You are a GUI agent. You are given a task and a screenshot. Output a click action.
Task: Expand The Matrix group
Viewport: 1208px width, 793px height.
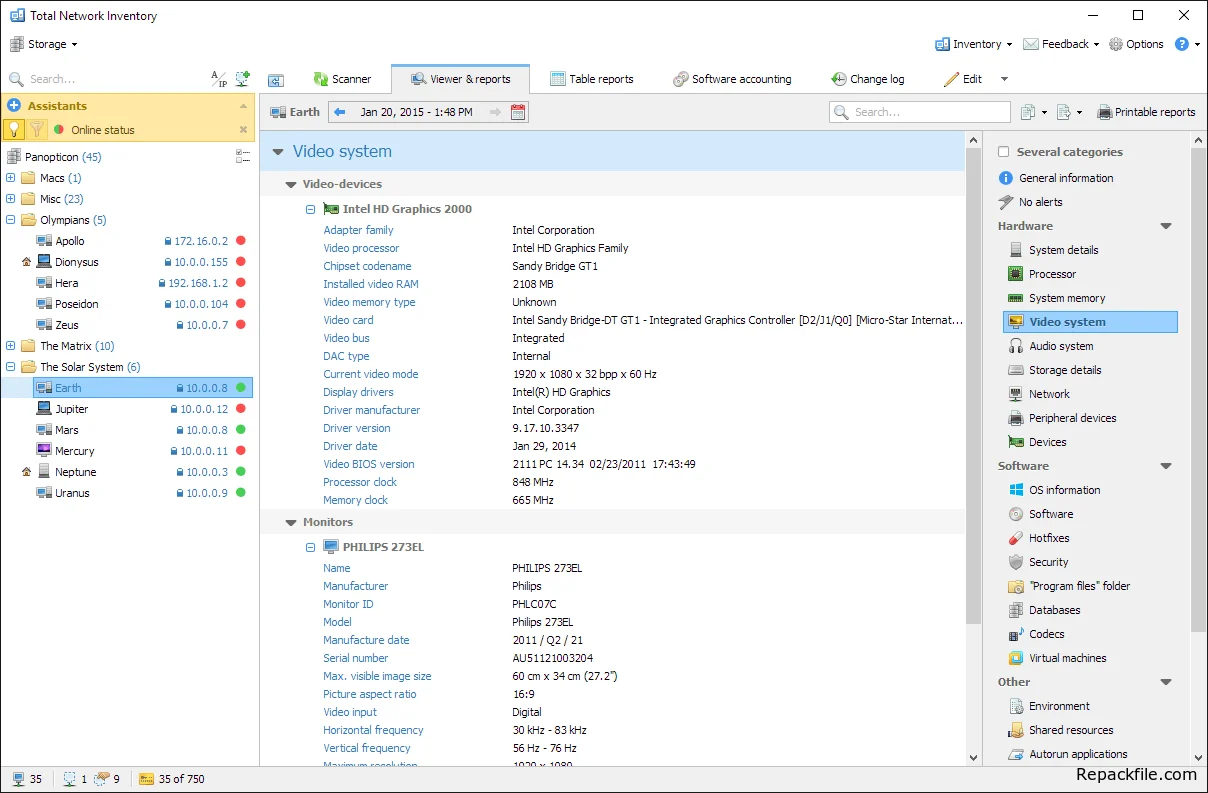click(11, 346)
